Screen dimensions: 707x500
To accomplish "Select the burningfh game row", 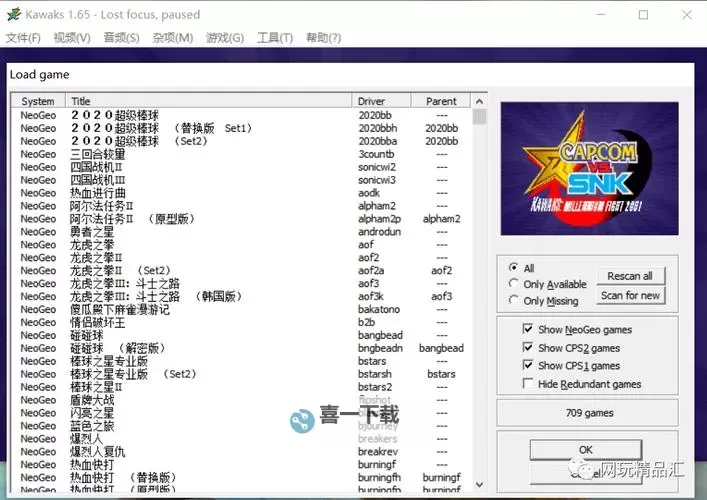I will pos(242,477).
